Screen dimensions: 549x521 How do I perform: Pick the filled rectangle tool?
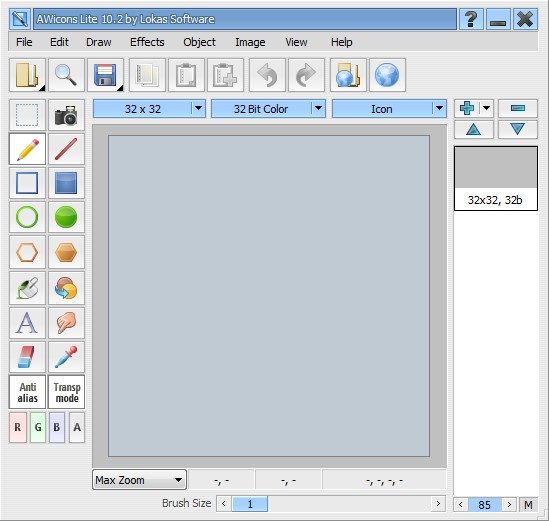pyautogui.click(x=66, y=183)
